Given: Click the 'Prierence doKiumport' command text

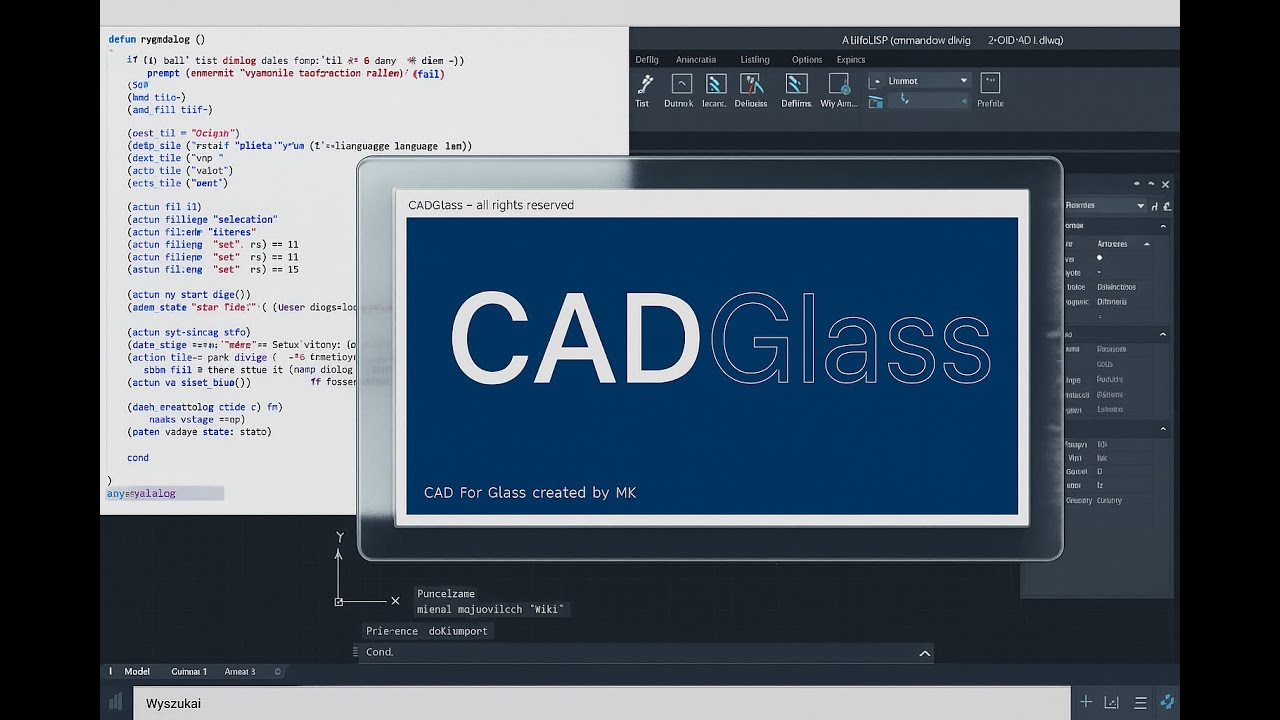Looking at the screenshot, I should tap(427, 631).
